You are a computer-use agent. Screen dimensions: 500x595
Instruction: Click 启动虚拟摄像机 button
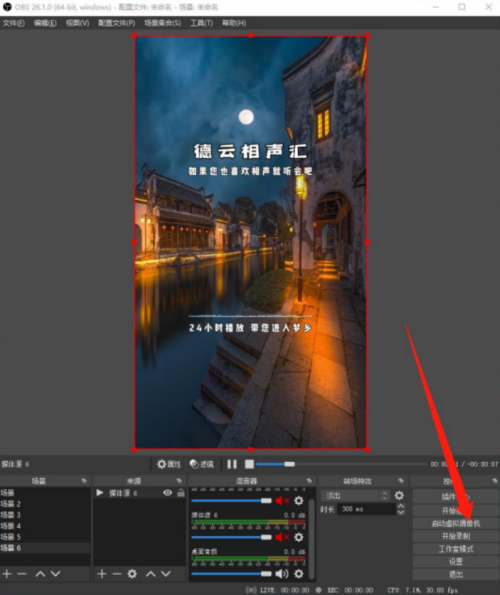[x=456, y=524]
